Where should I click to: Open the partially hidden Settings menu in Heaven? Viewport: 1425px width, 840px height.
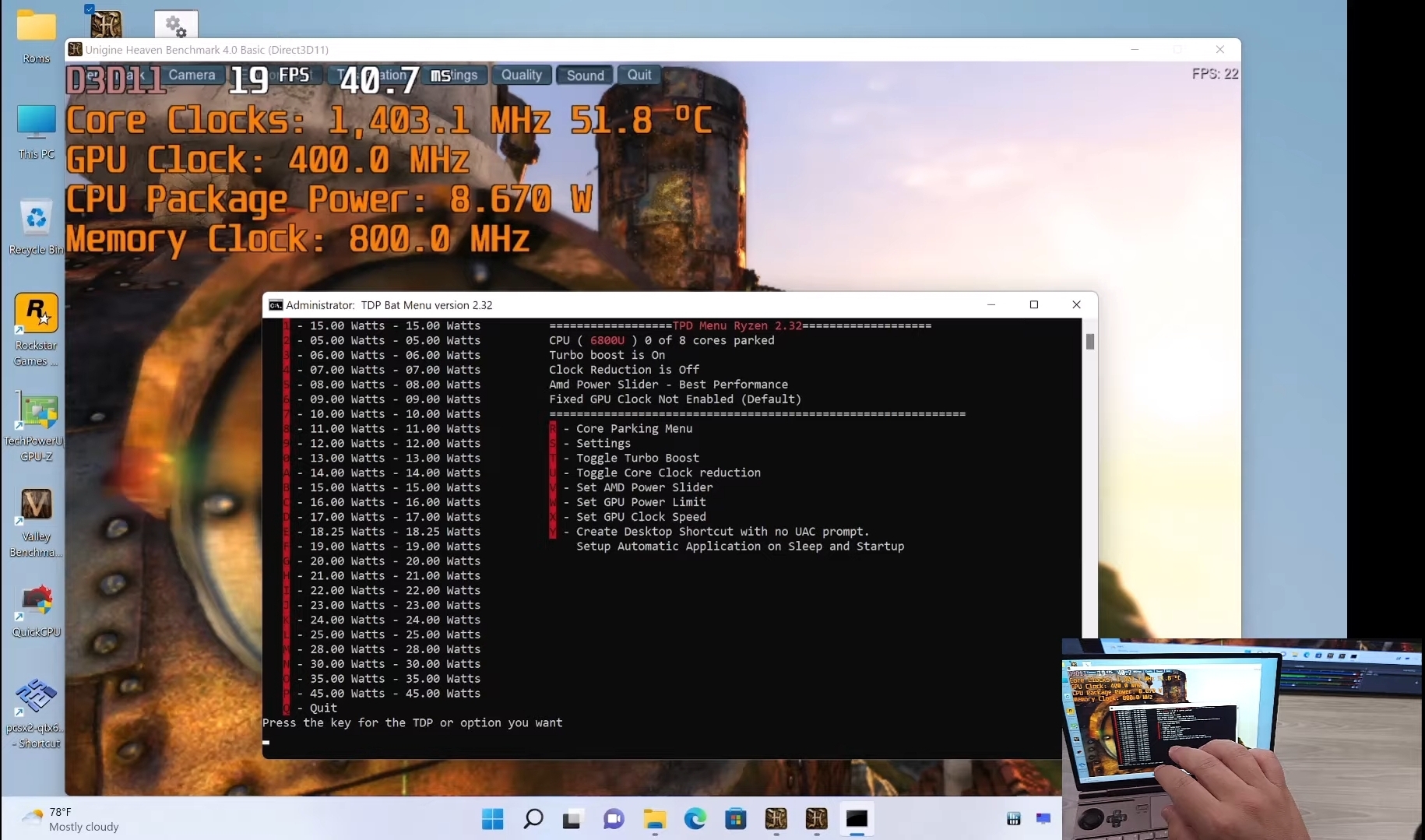pyautogui.click(x=455, y=75)
